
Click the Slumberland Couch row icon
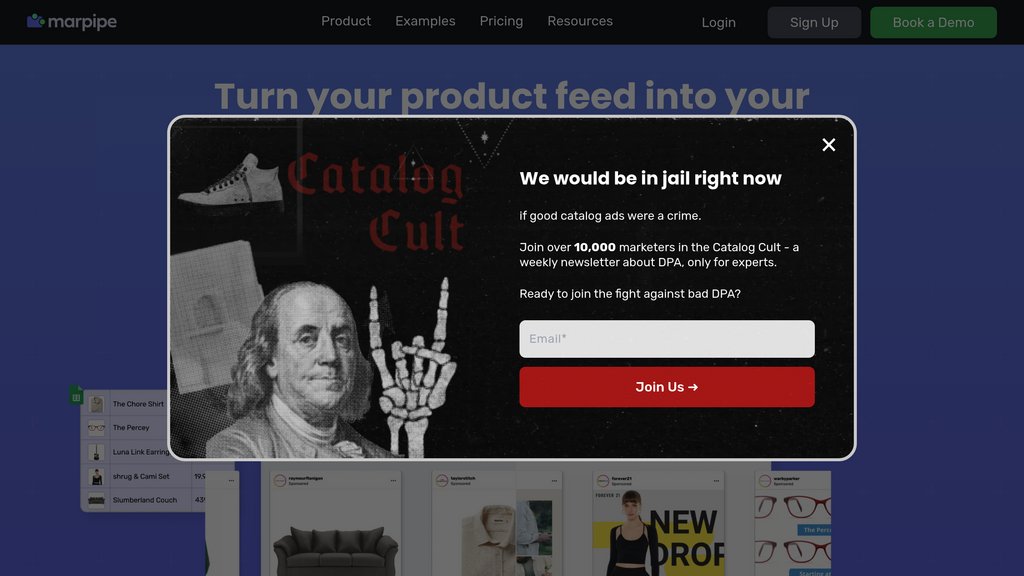97,500
